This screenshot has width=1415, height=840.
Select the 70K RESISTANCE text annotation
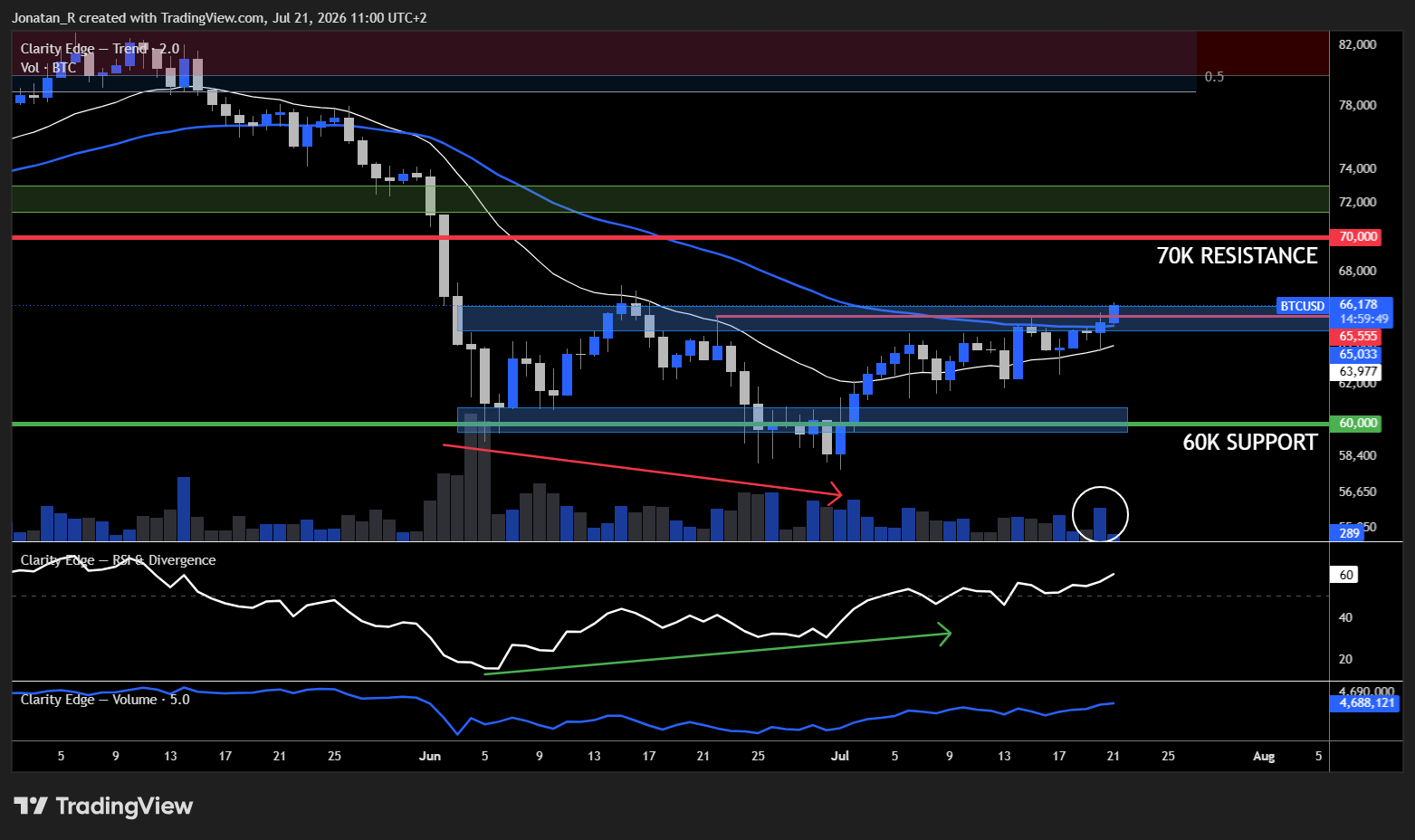pyautogui.click(x=1237, y=256)
